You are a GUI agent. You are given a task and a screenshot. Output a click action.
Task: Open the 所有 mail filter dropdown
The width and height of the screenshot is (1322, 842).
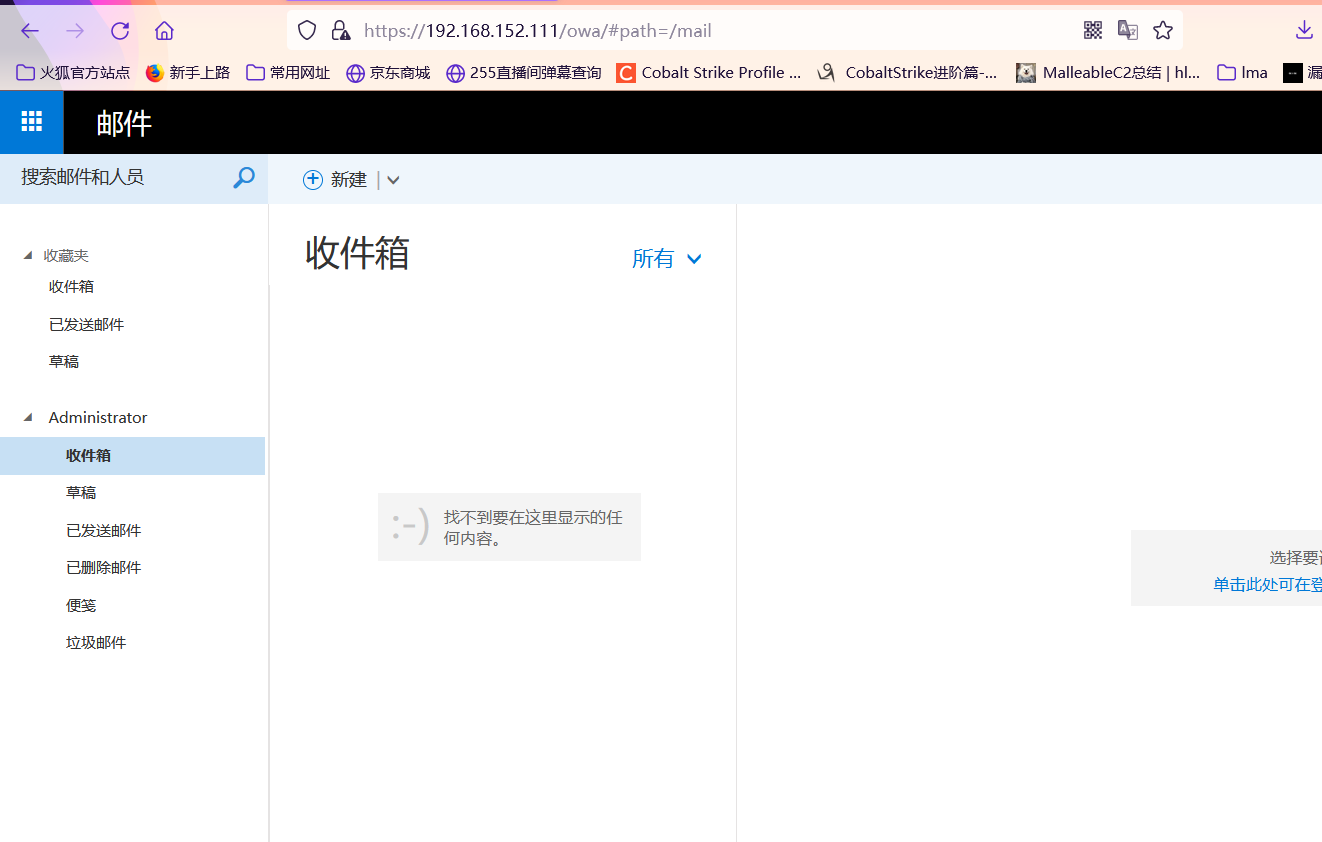coord(666,258)
